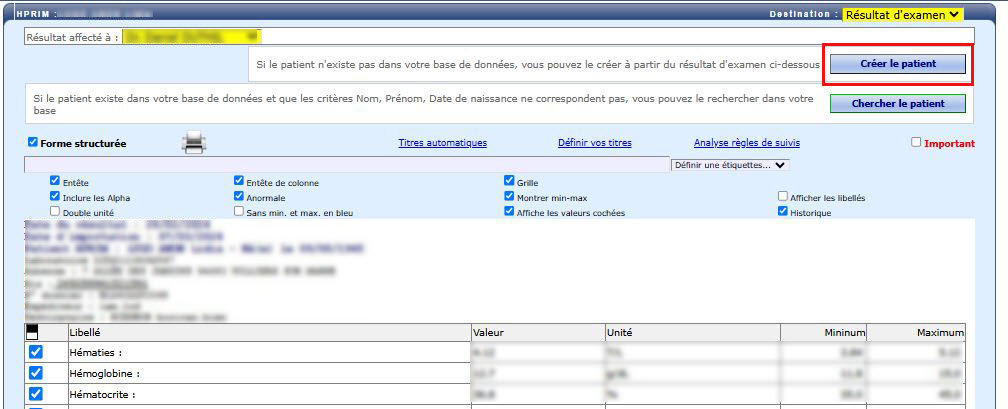Screen dimensions: 1008x409
Task: Enable the Double unité option
Action: pyautogui.click(x=55, y=212)
